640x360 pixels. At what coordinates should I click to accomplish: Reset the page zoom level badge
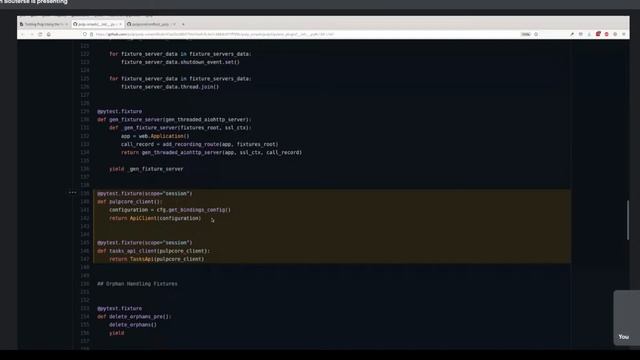click(x=526, y=34)
